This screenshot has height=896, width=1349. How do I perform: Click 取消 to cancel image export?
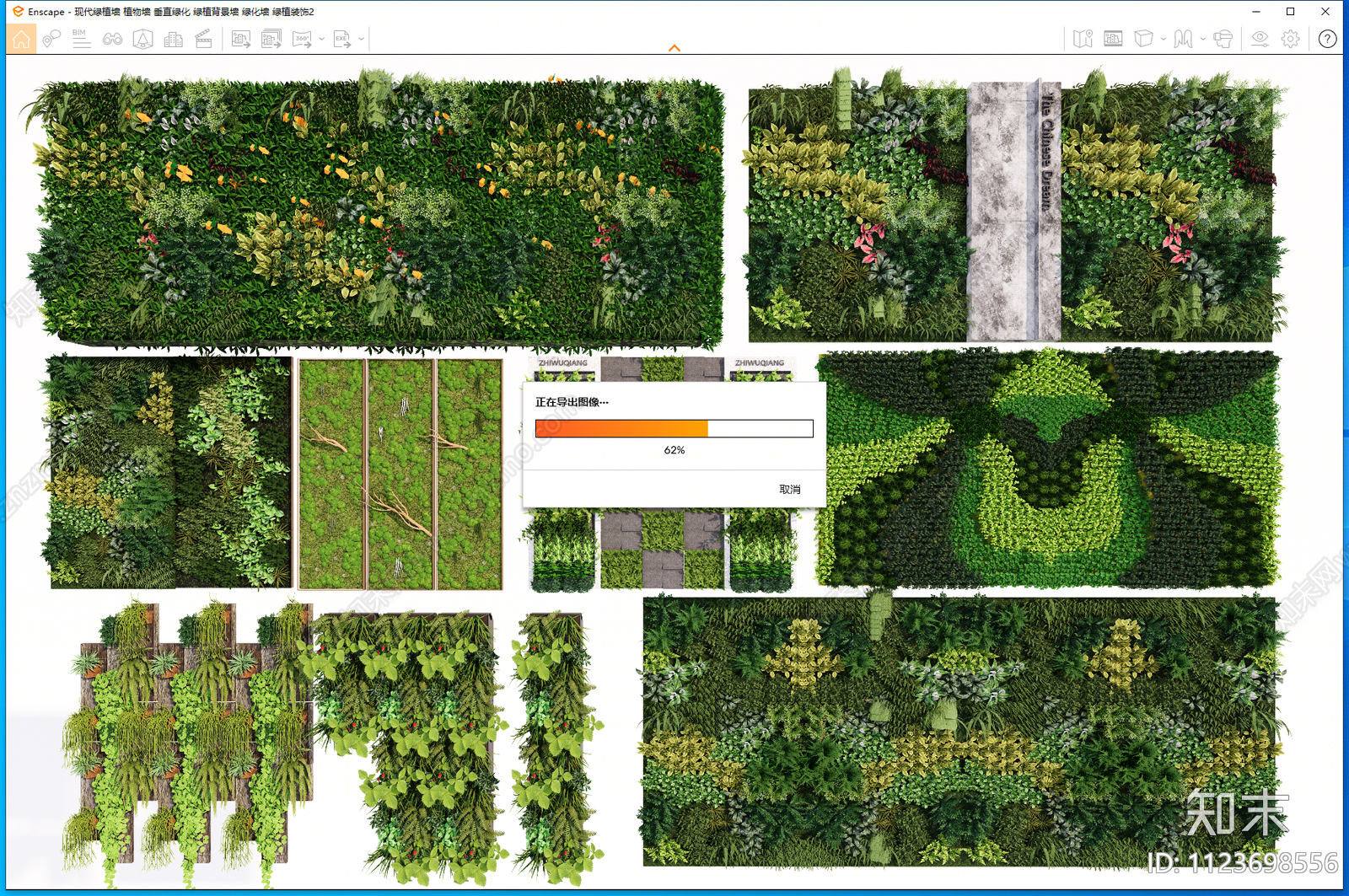790,490
